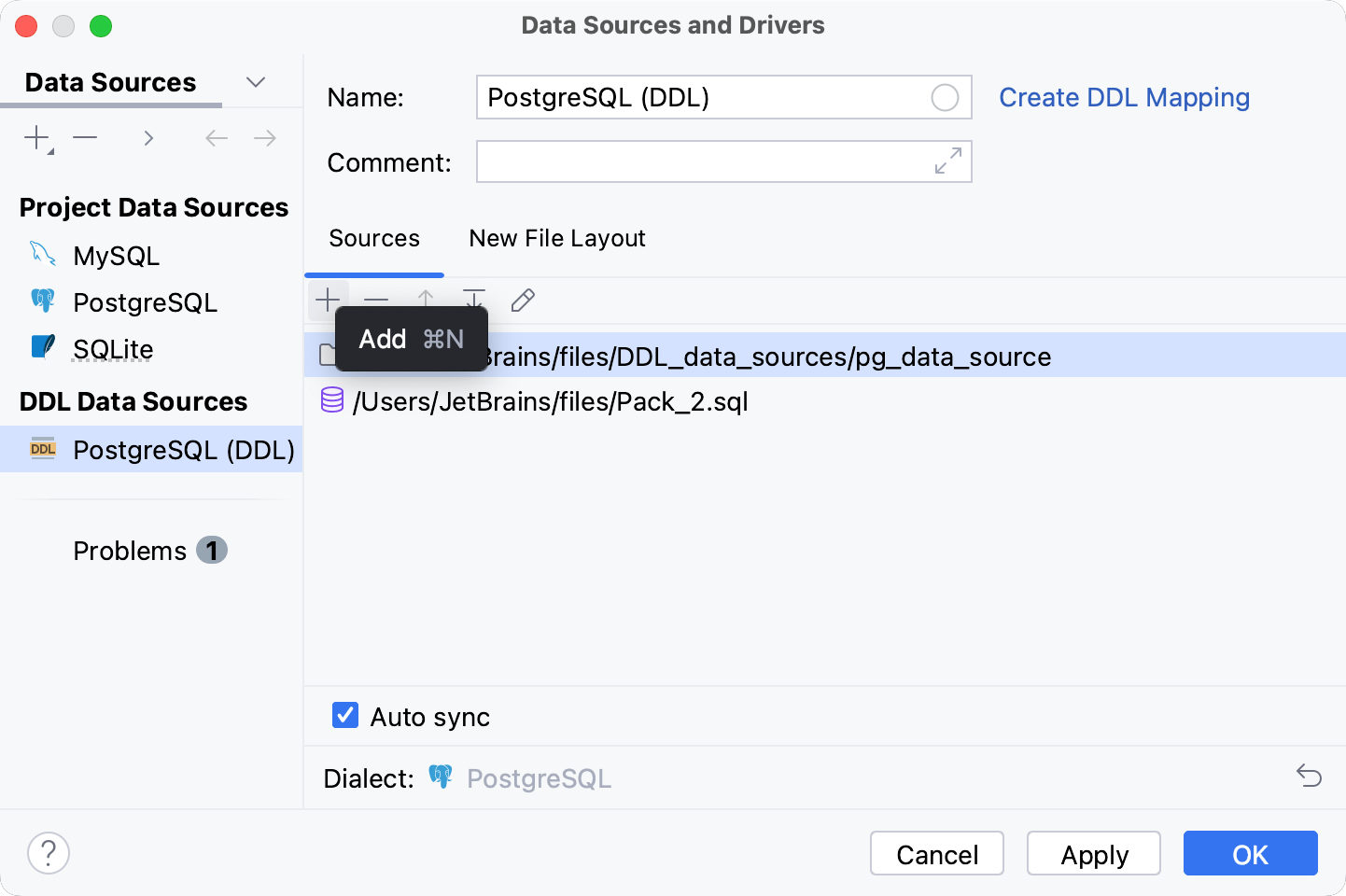Viewport: 1346px width, 896px height.
Task: Open help via the question mark icon
Action: pyautogui.click(x=48, y=852)
